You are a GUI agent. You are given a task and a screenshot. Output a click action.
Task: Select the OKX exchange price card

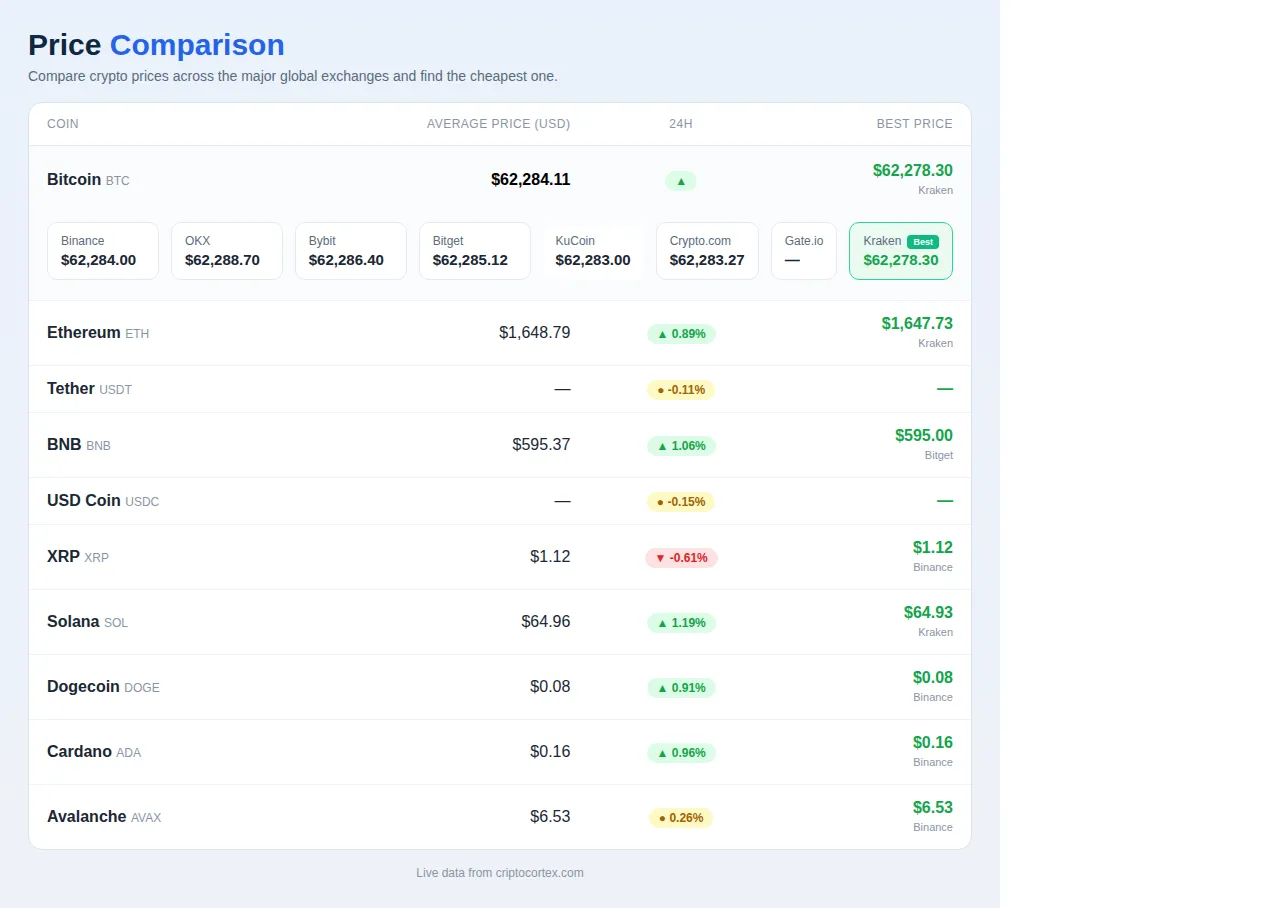point(227,251)
